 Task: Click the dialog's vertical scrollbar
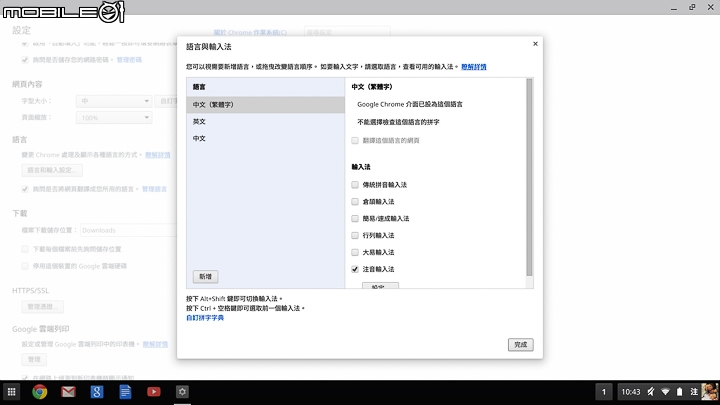pos(529,177)
